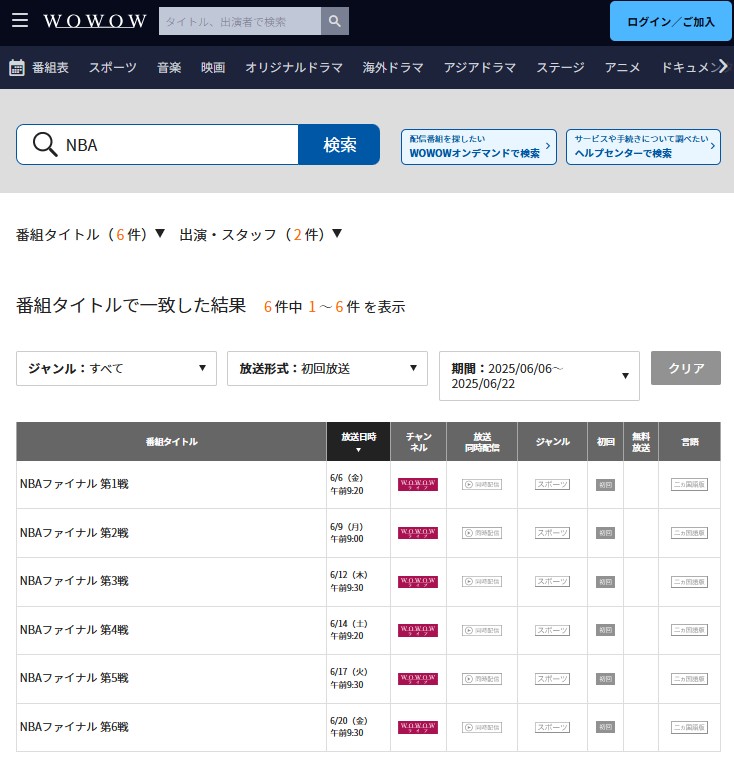Sort by 放送日時 column header

358,441
